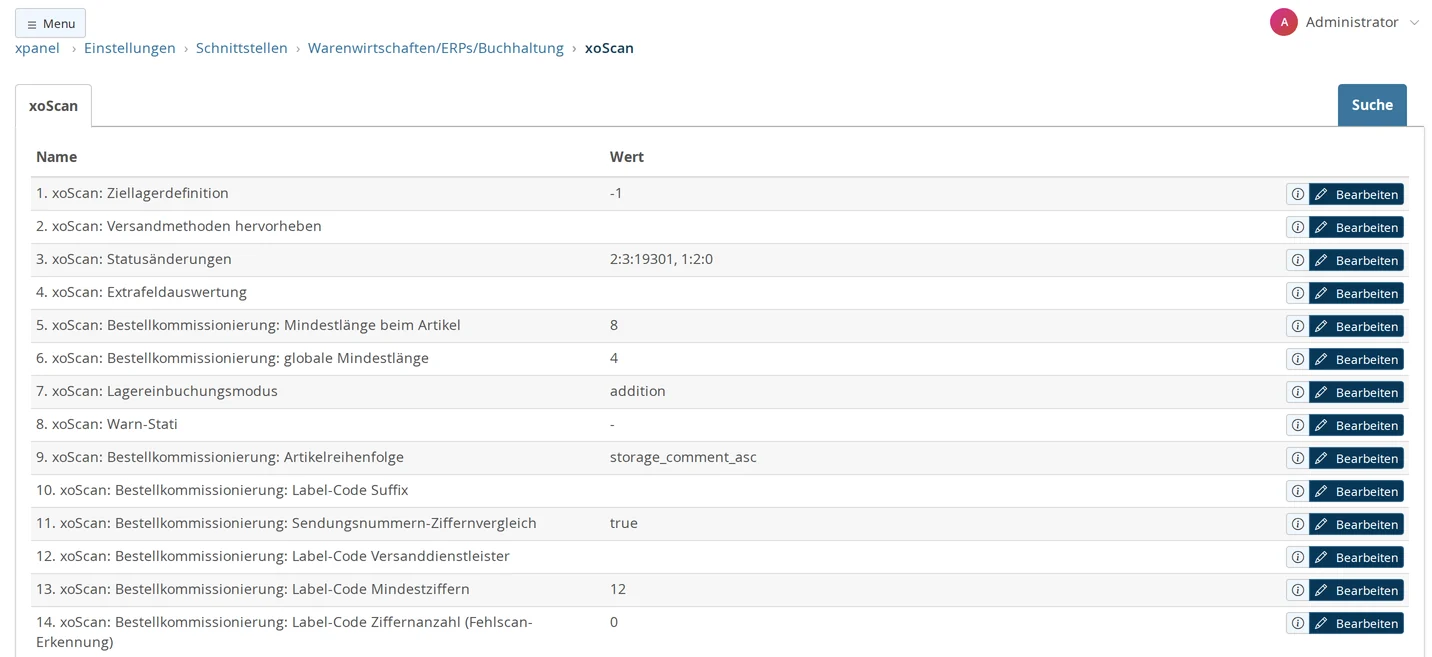Click value -1 for Ziellagerdefinition
The height and width of the screenshot is (657, 1432).
pyautogui.click(x=616, y=193)
